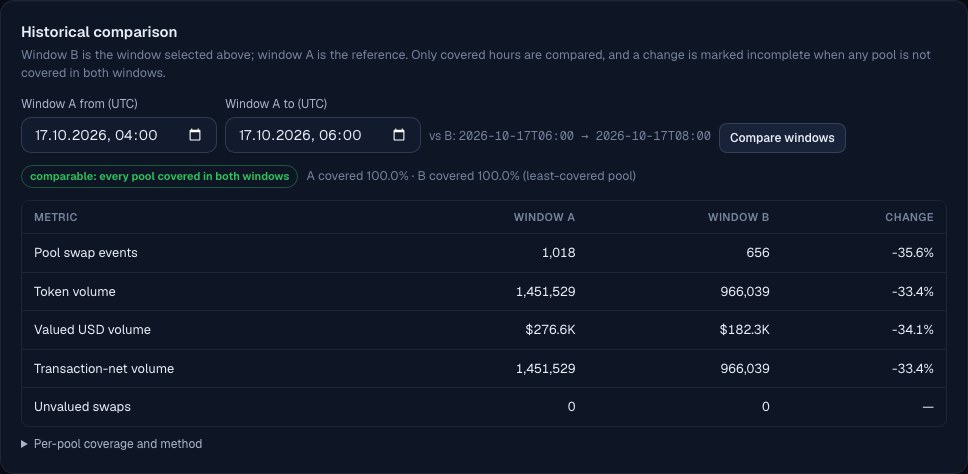Click the $276.6K Valued USD volume cell

point(551,330)
